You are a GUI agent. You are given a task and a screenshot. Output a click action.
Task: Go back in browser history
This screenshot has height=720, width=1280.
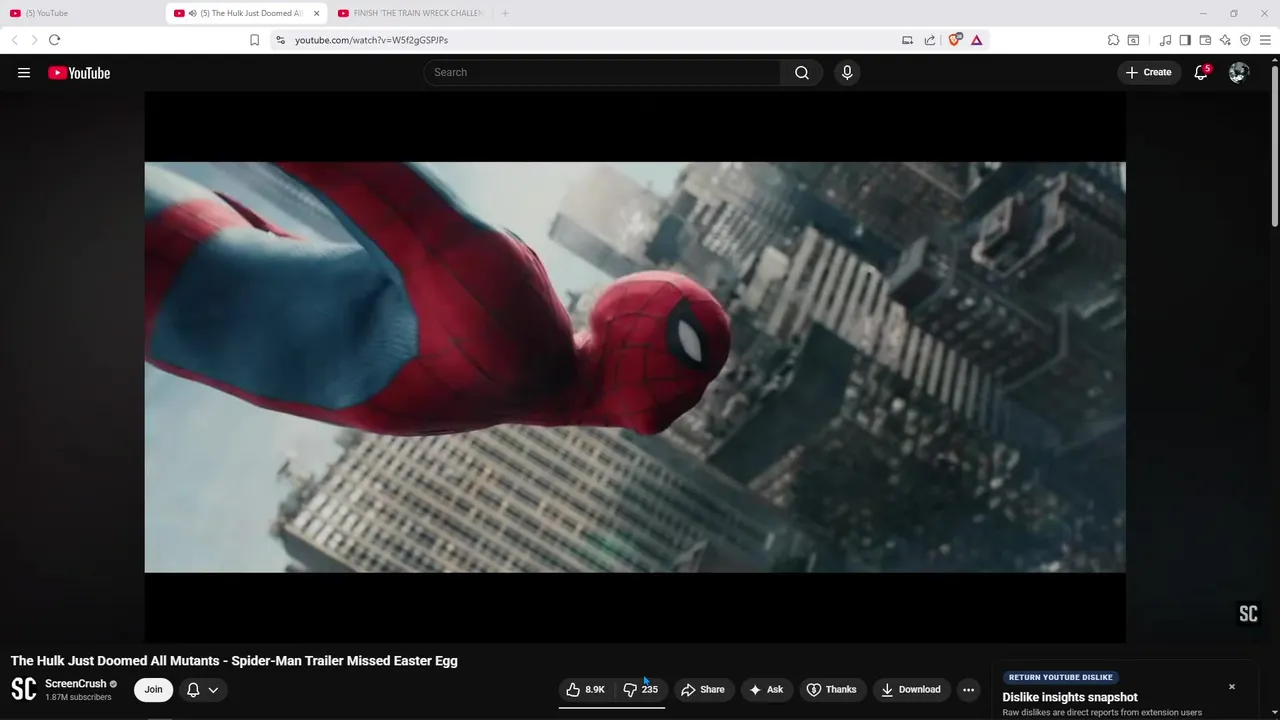click(x=14, y=40)
